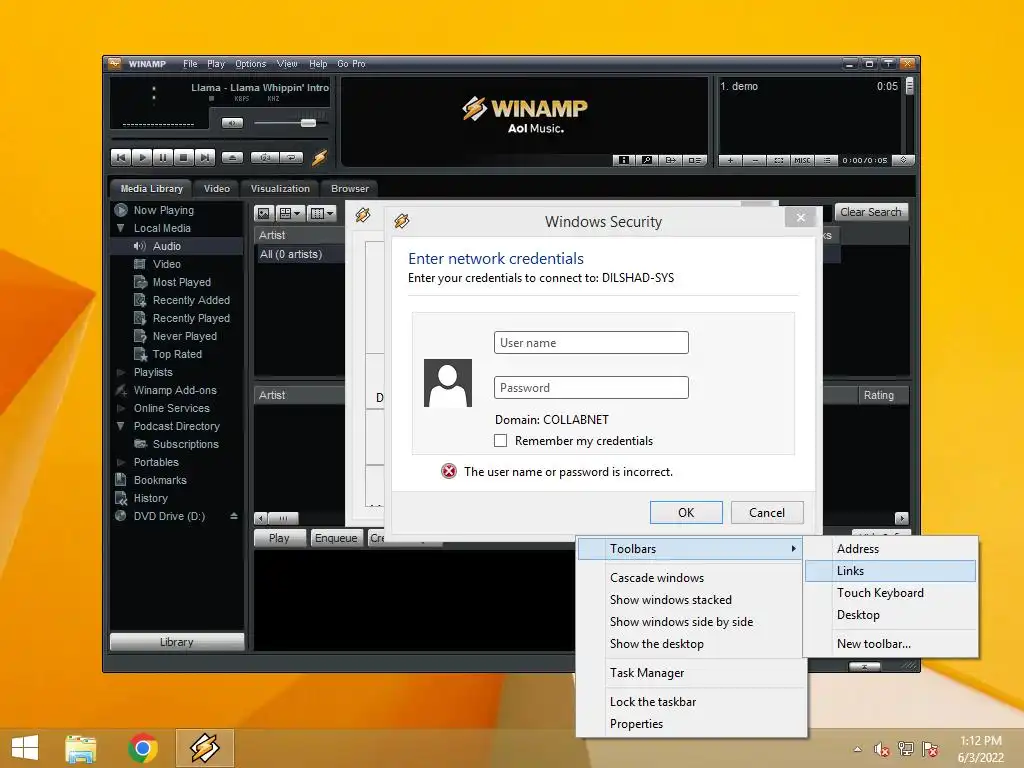Open History in the library tree
This screenshot has width=1024, height=768.
click(x=151, y=498)
